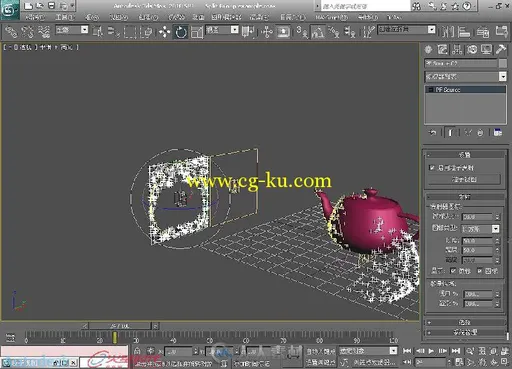Toggle the 3D Snaps icon
Viewport: 512px width, 369px height.
pyautogui.click(x=302, y=32)
